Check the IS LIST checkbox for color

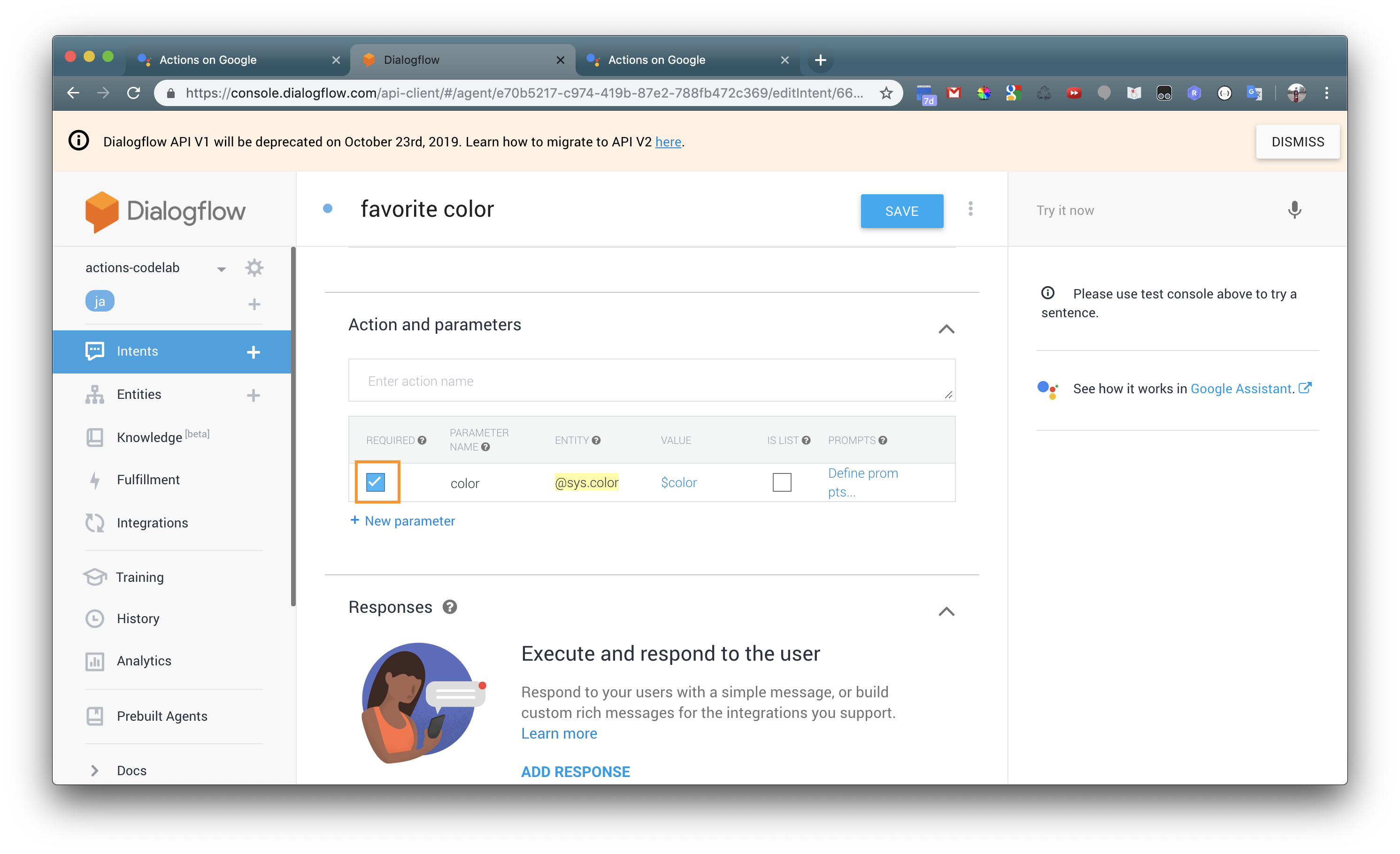[x=782, y=482]
